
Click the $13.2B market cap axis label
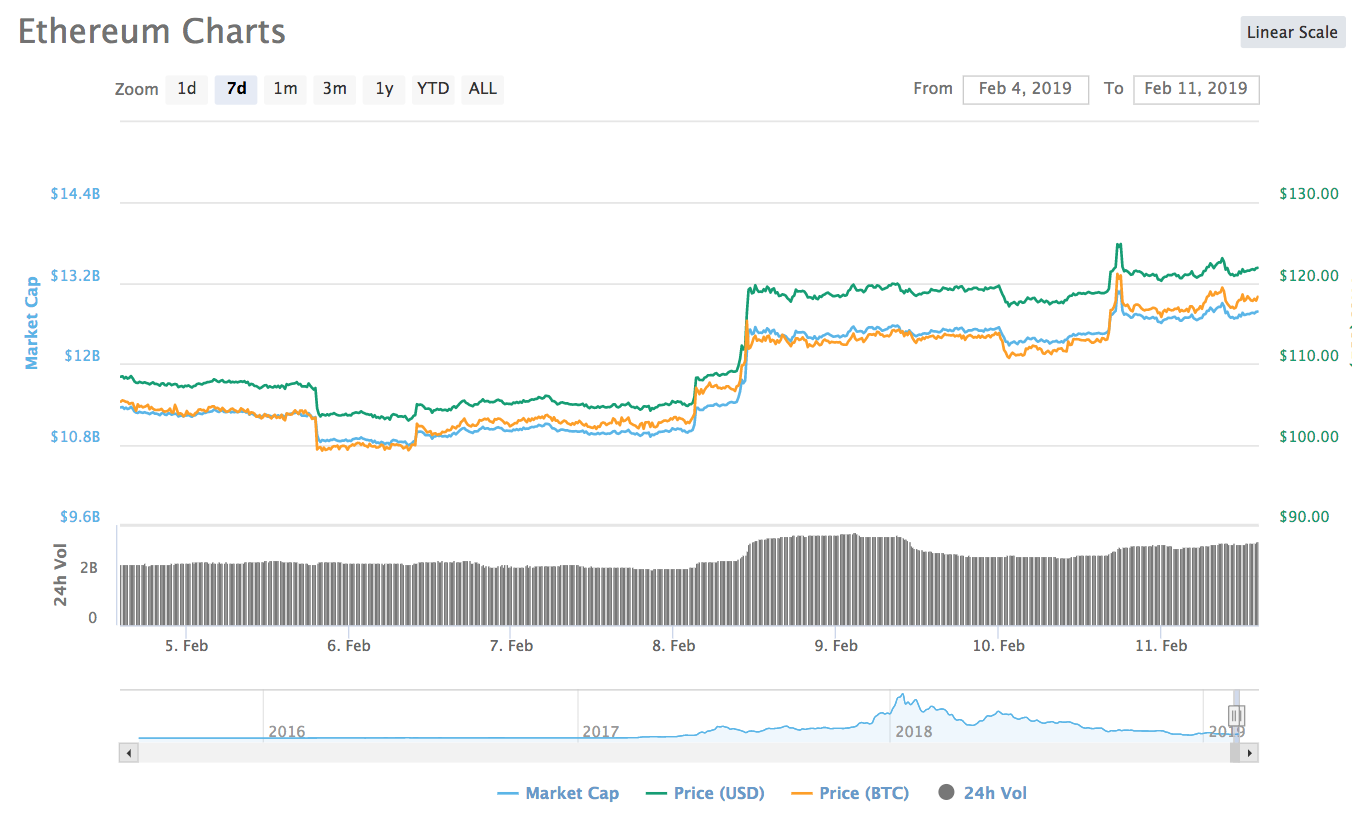click(x=75, y=275)
